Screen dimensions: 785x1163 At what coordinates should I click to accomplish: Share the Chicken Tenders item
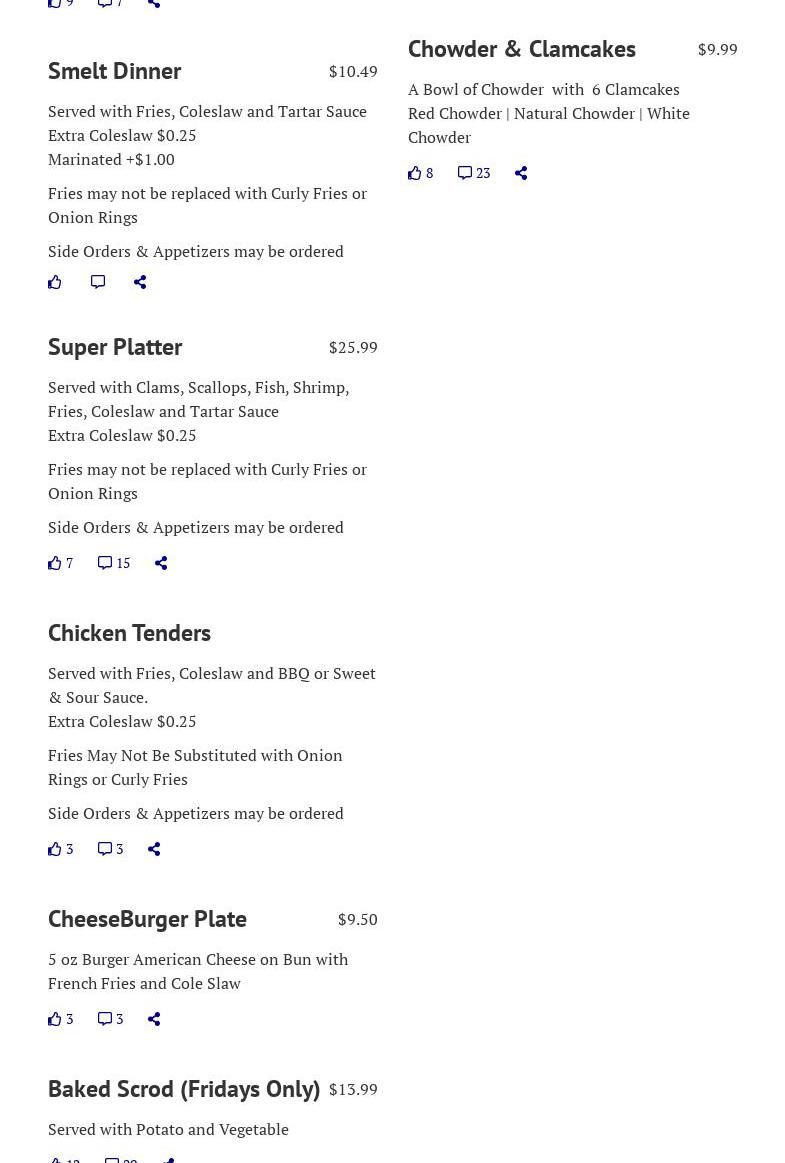point(154,849)
